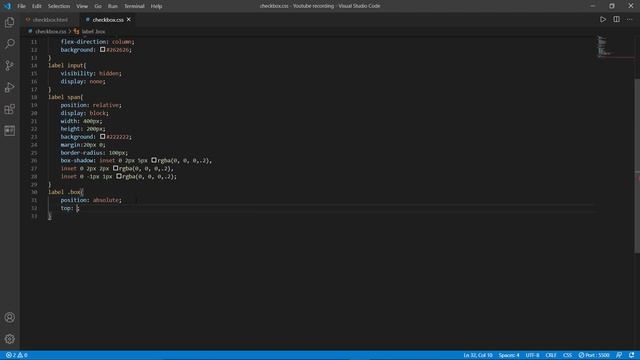Open the bottom panel icon below Extensions
Screen dimensions: 640x360
10,131
